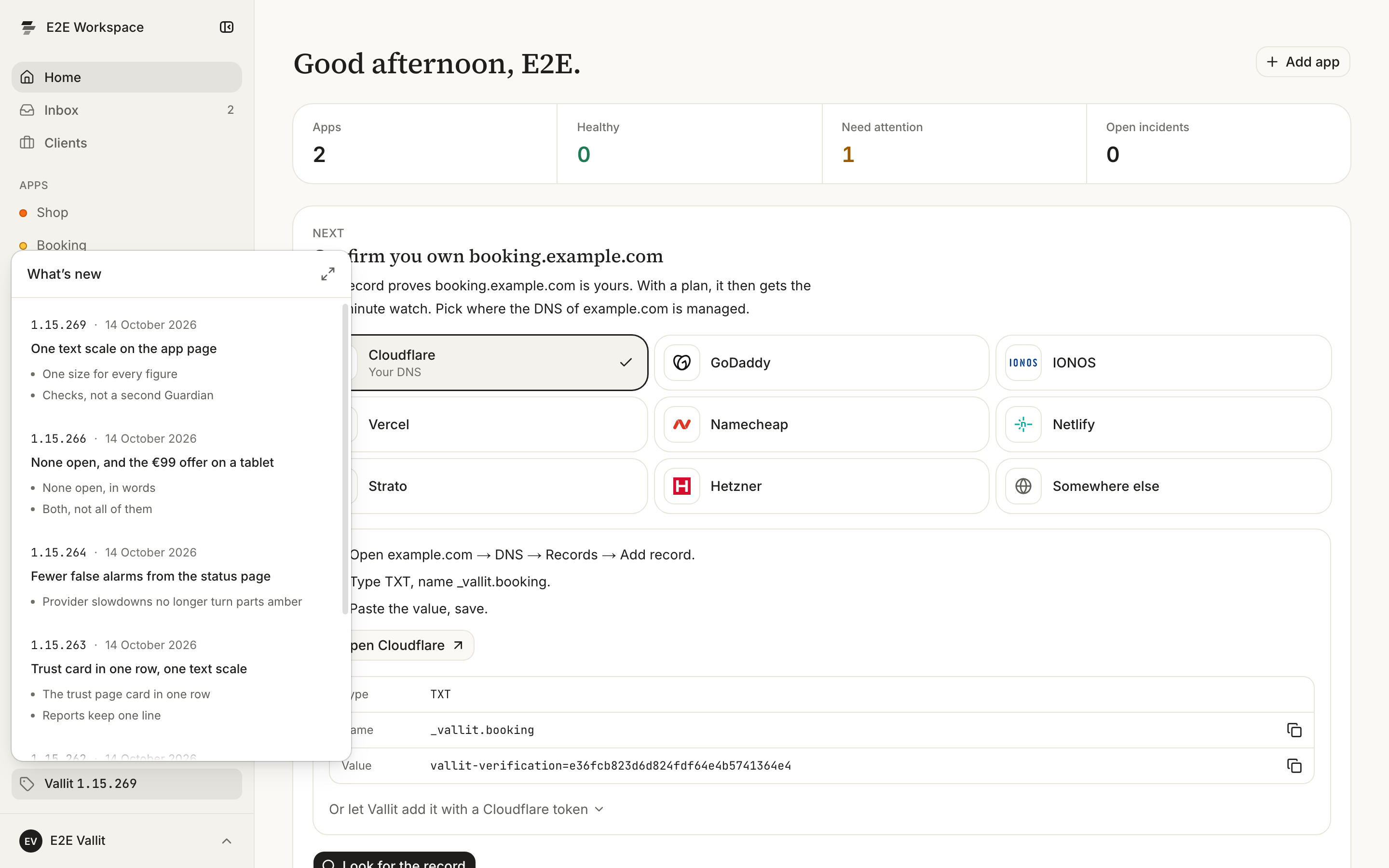
Task: Click the Vallit 1.15.269 version button
Action: (127, 784)
